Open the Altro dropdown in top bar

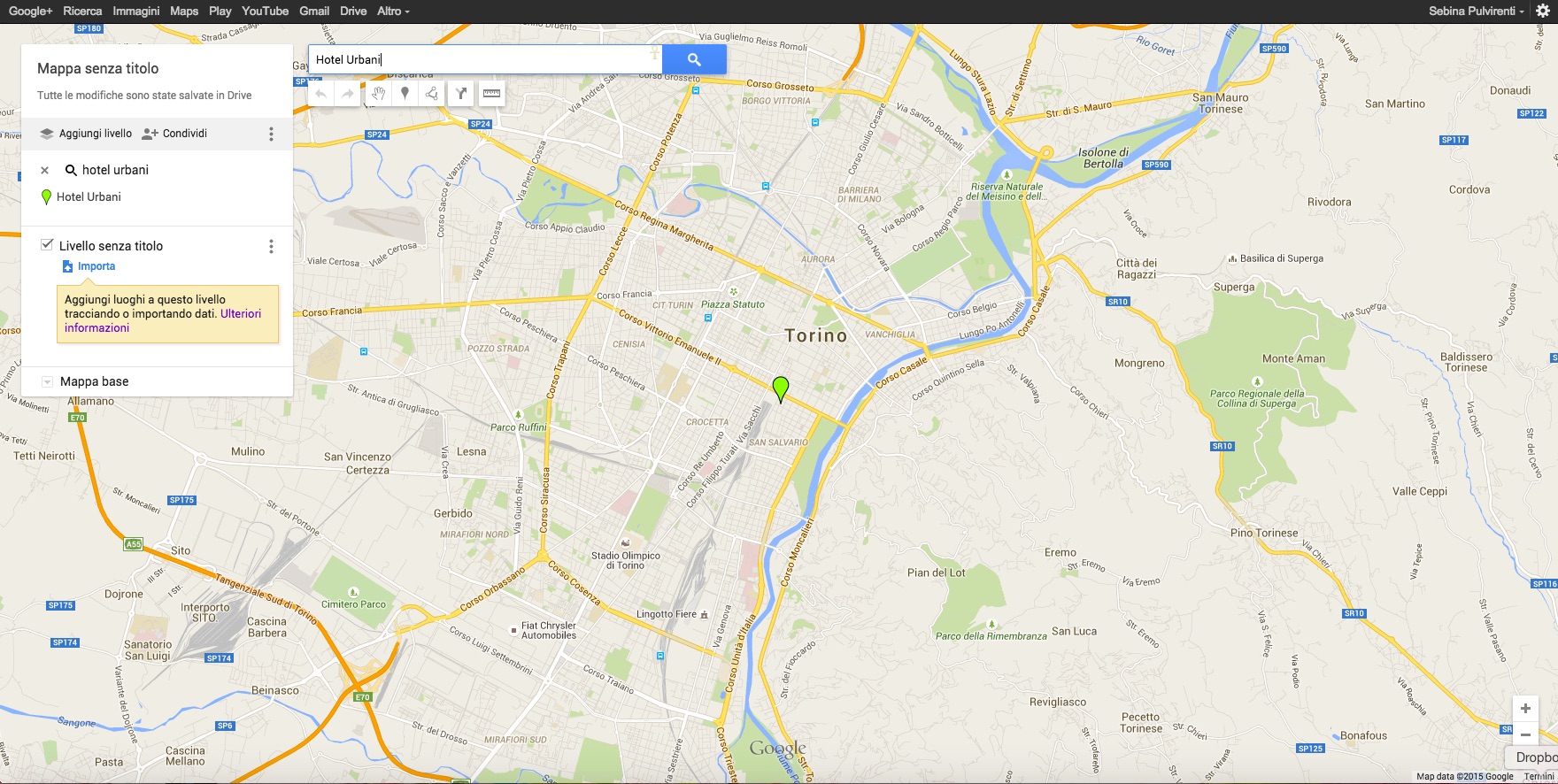392,12
